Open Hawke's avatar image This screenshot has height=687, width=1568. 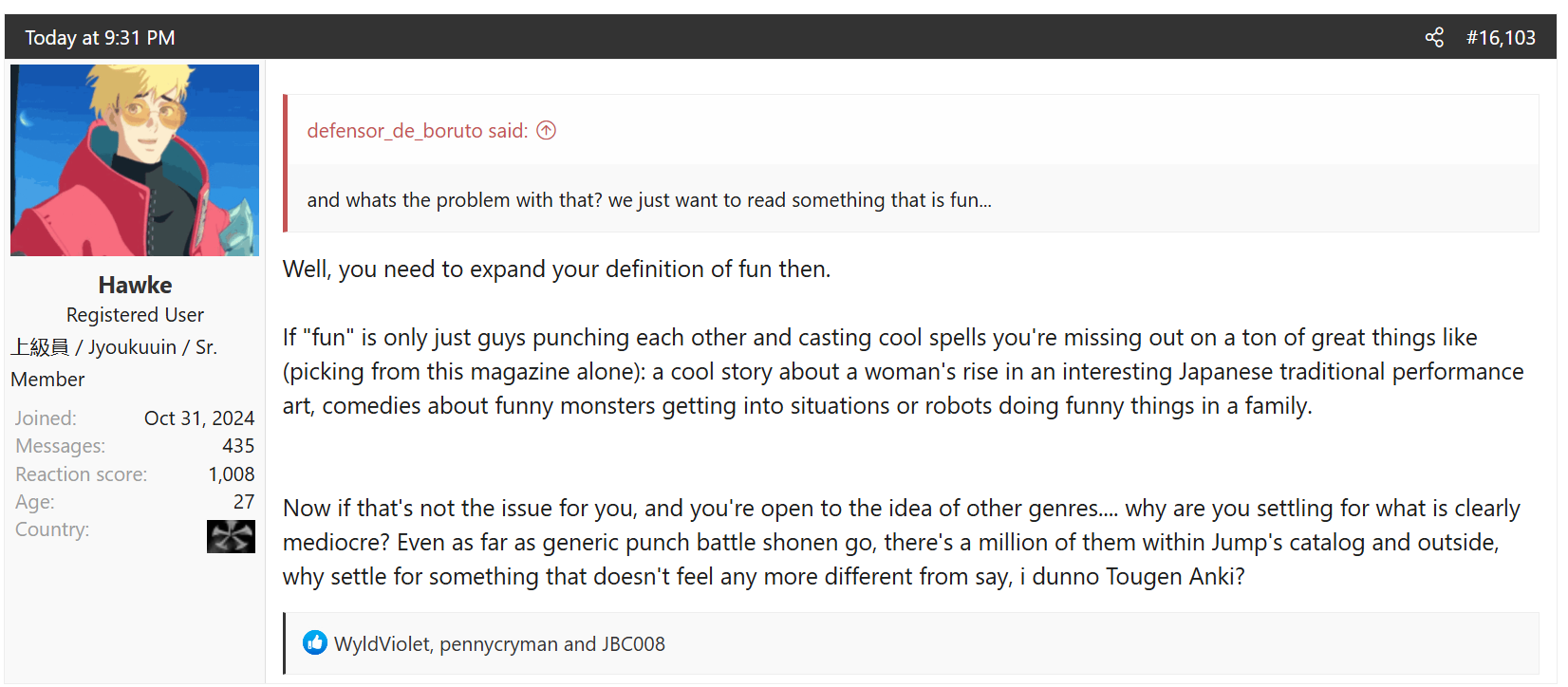coord(135,160)
